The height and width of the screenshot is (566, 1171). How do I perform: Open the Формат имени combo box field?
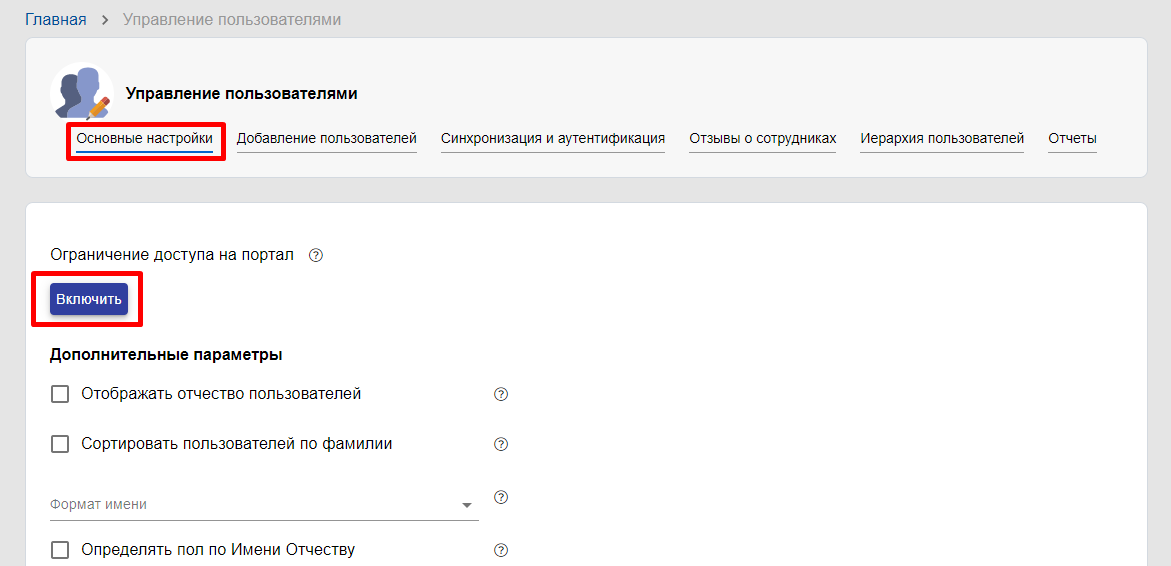[264, 505]
